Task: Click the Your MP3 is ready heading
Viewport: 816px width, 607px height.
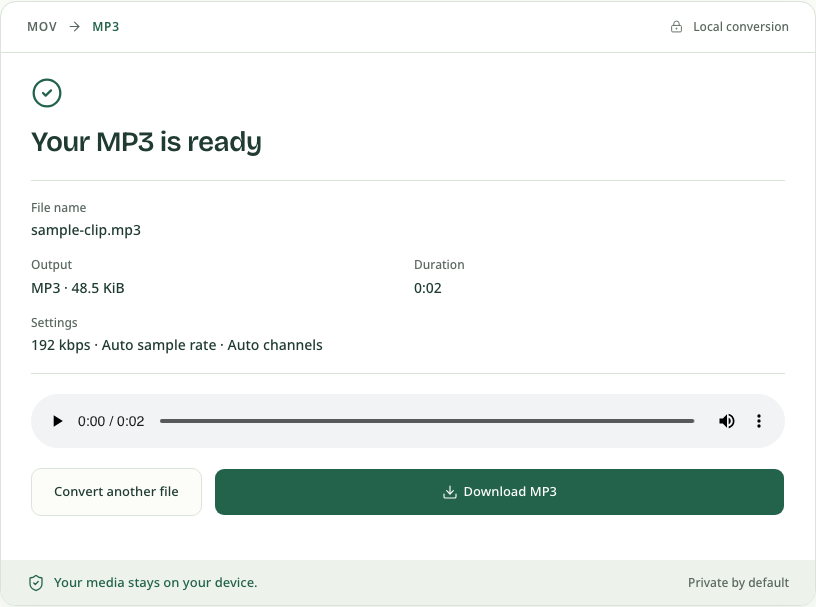Action: point(146,142)
